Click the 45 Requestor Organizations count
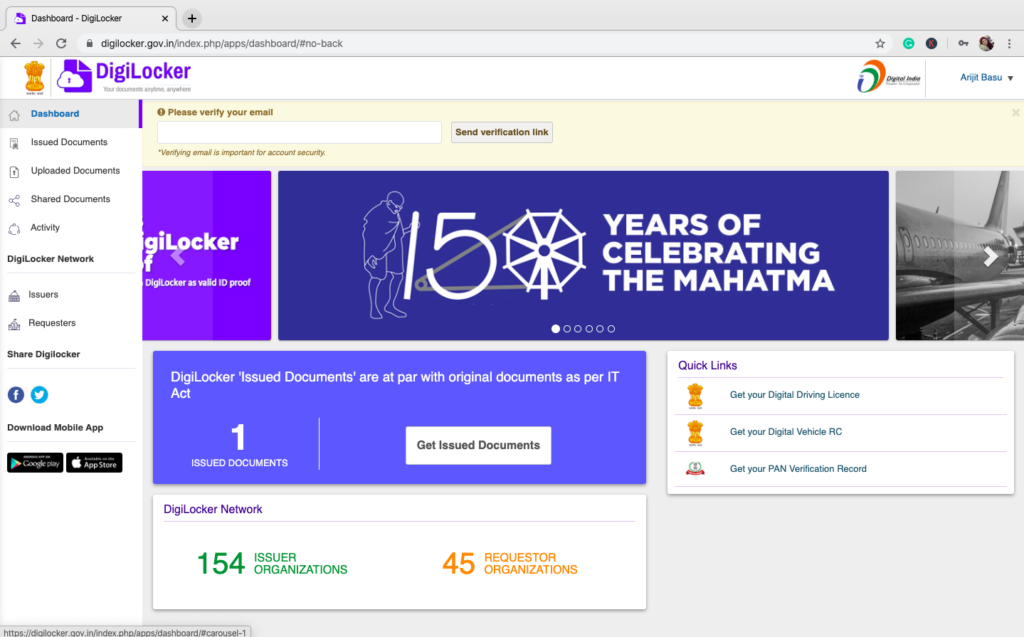The image size is (1024, 637). pos(509,563)
